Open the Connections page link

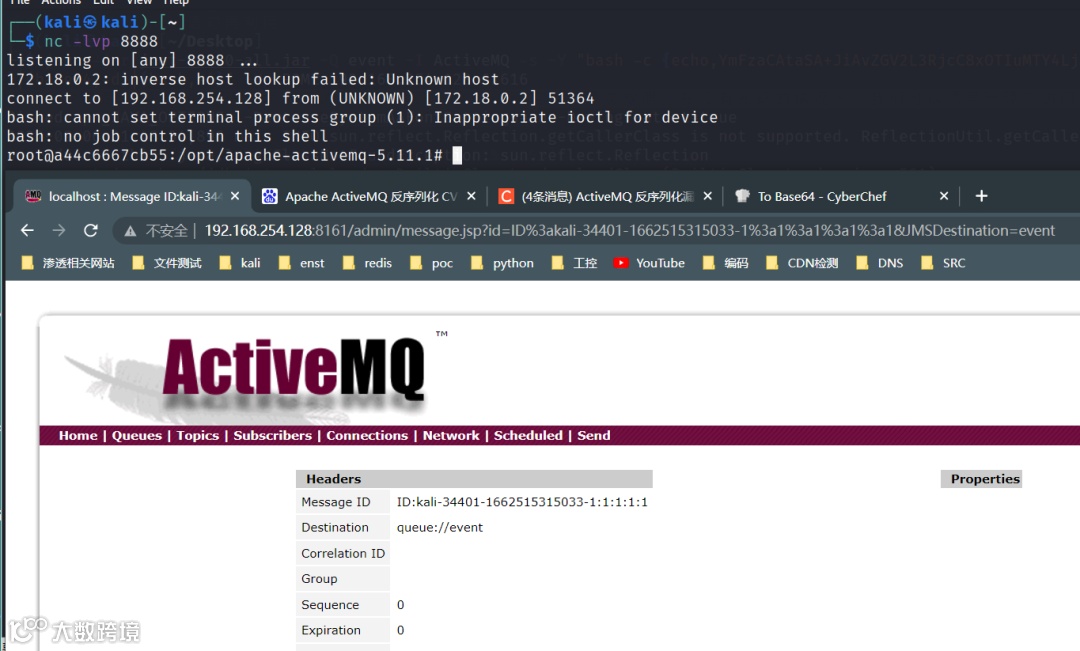367,435
